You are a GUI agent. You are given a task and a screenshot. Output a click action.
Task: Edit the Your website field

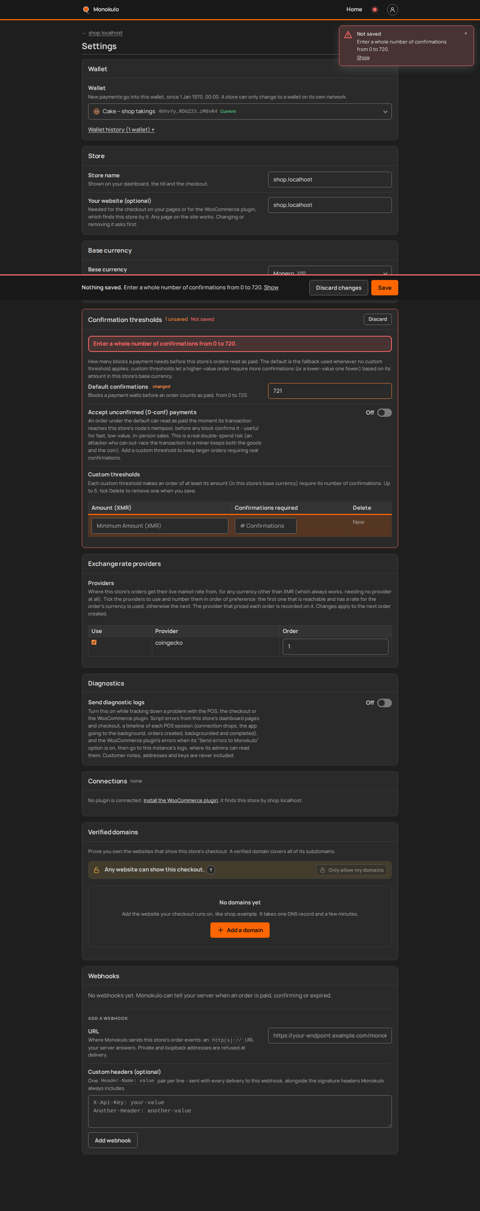(x=329, y=204)
